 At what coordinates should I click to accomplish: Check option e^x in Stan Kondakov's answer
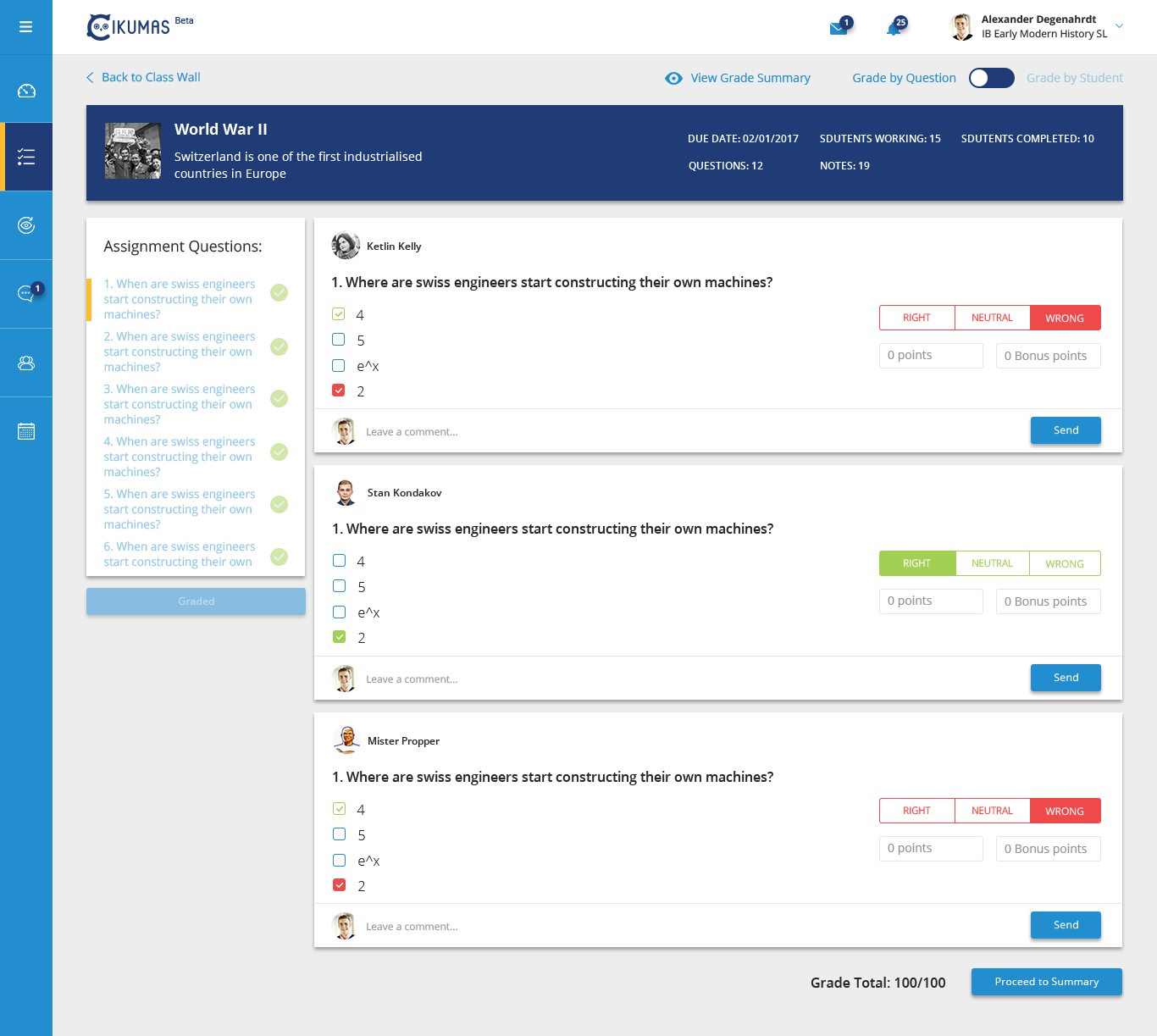[x=340, y=612]
